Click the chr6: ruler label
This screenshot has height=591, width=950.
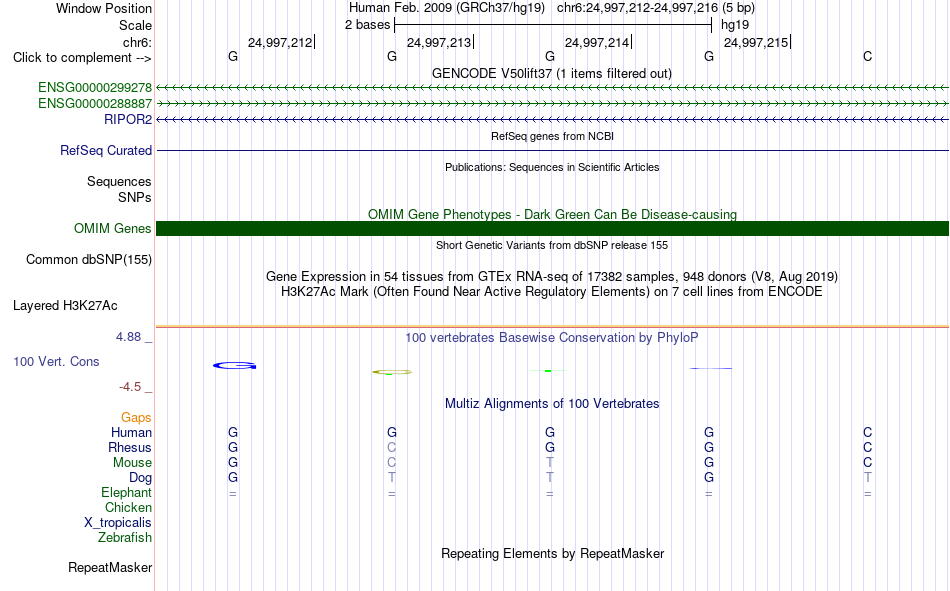pyautogui.click(x=137, y=42)
